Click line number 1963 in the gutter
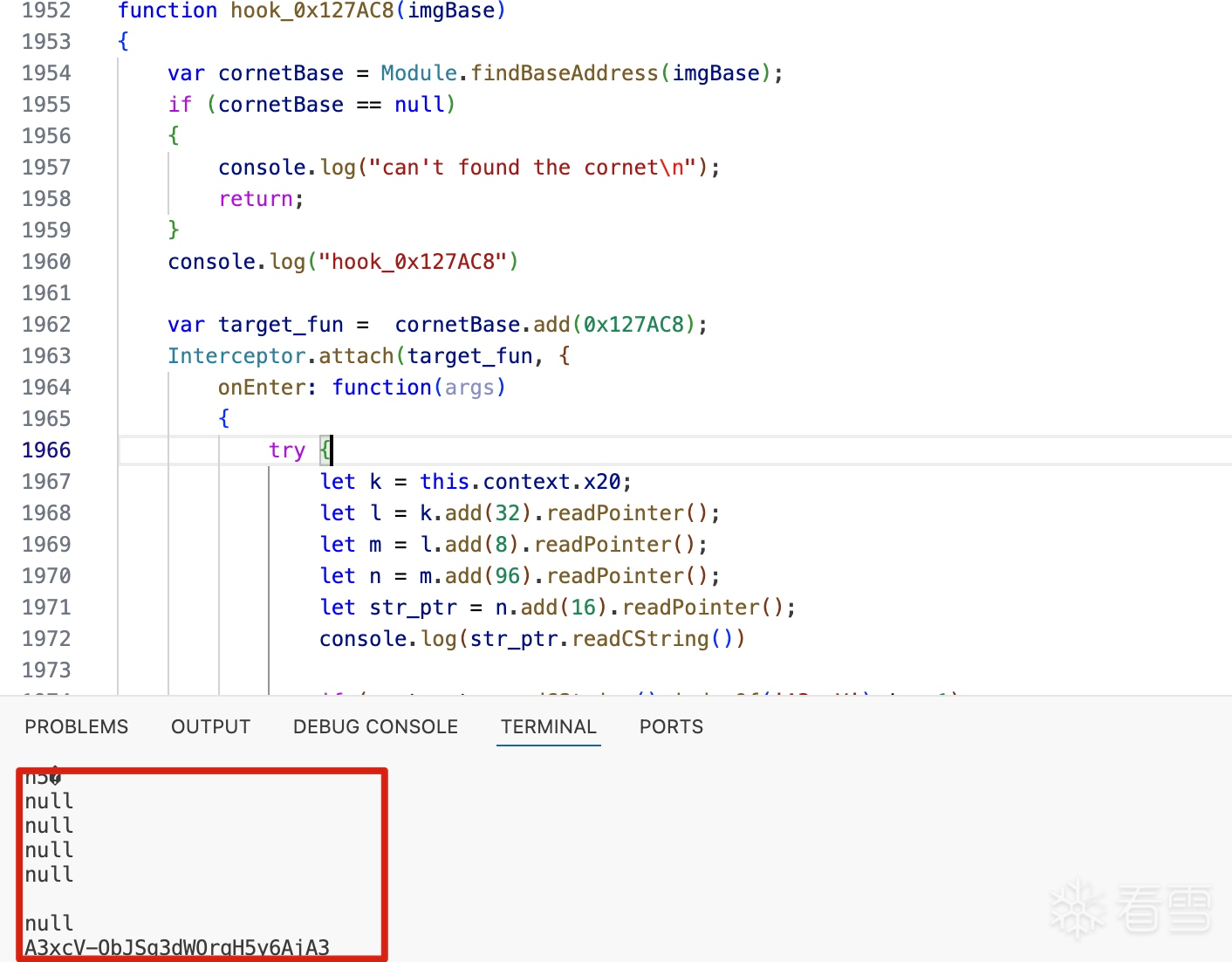The image size is (1232, 962). pos(46,356)
